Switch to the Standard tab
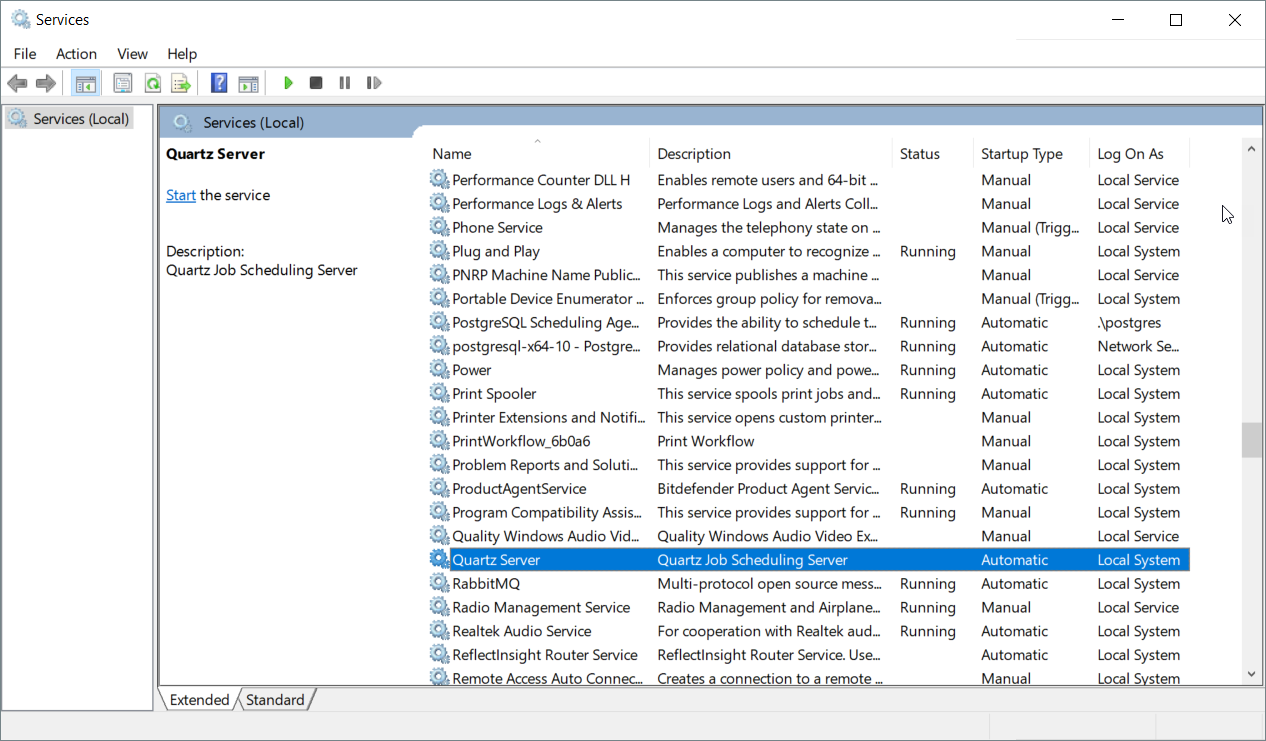The image size is (1266, 741). (275, 700)
